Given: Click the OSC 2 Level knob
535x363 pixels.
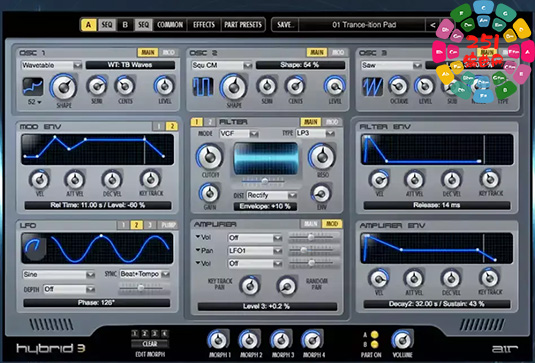Looking at the screenshot, I should [335, 86].
